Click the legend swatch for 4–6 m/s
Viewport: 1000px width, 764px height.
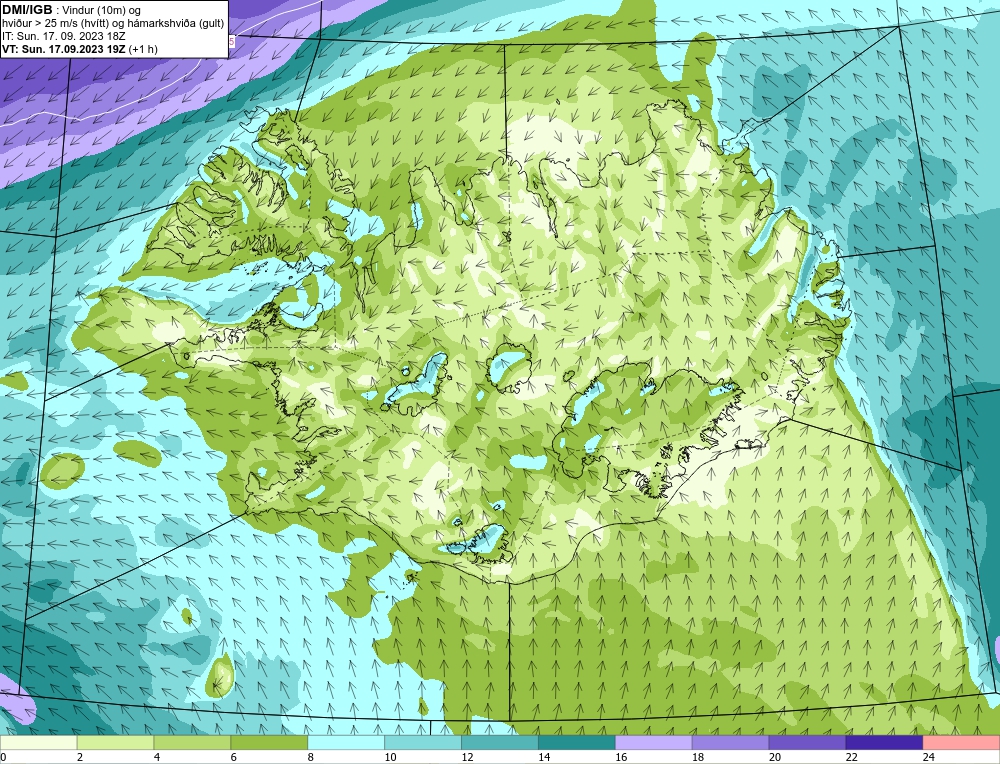click(x=192, y=742)
